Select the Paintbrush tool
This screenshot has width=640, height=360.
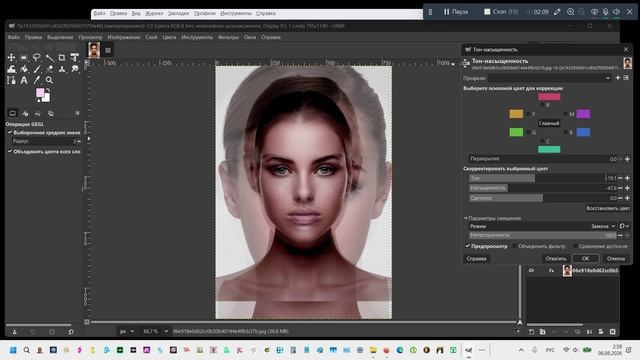tap(37, 69)
